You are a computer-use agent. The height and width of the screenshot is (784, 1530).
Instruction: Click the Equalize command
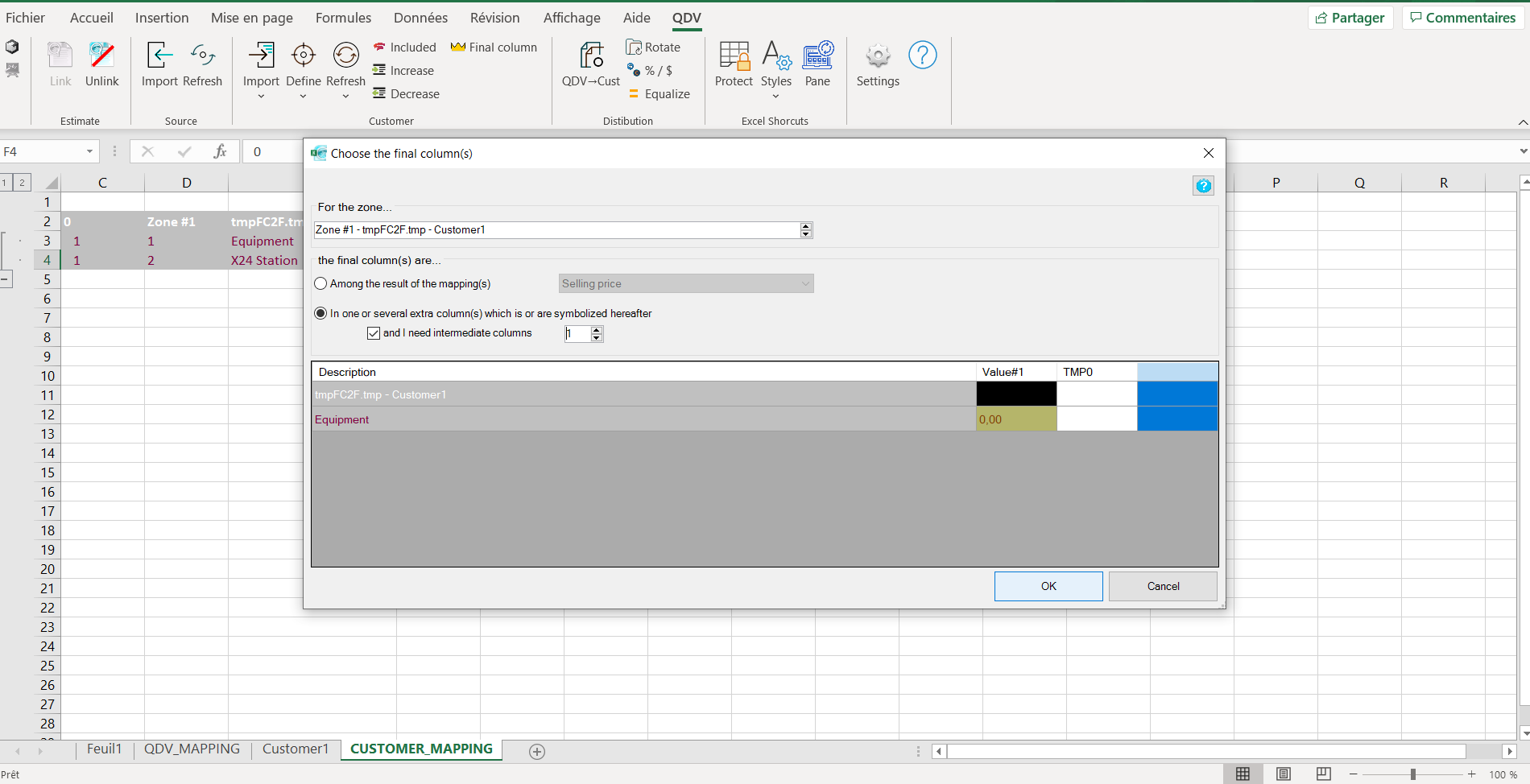(659, 94)
